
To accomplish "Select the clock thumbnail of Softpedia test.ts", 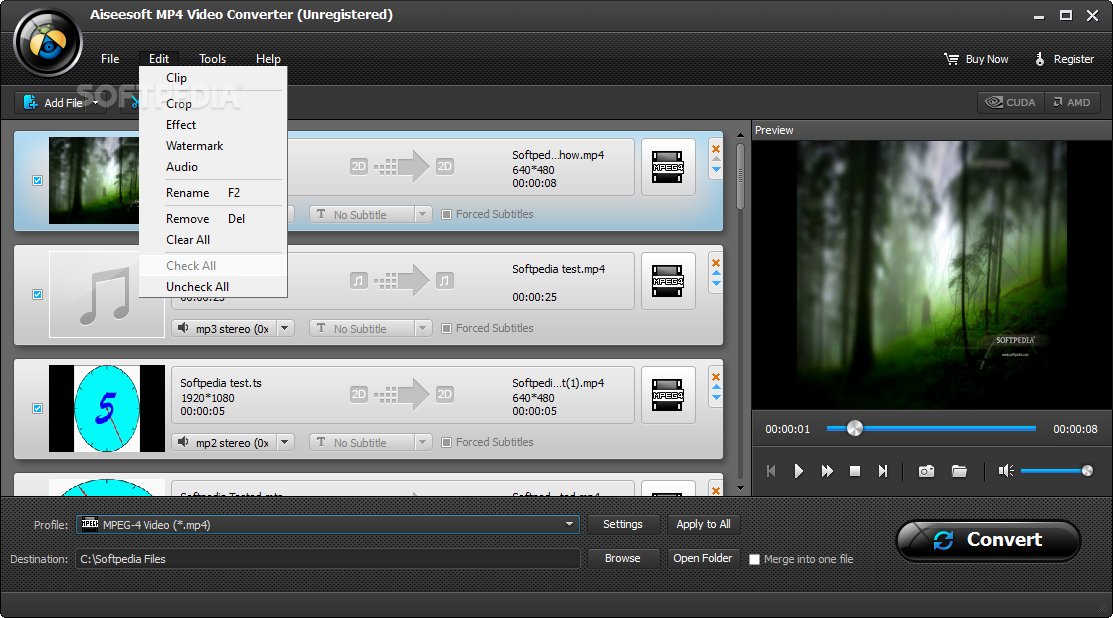I will point(106,409).
